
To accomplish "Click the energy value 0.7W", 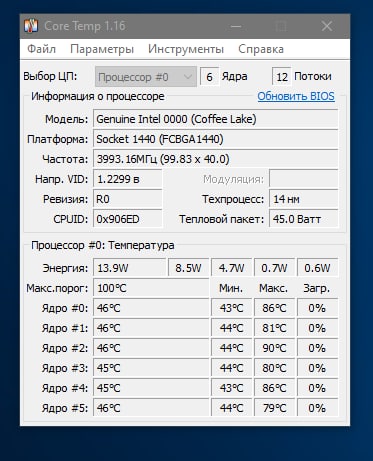I will pyautogui.click(x=274, y=268).
